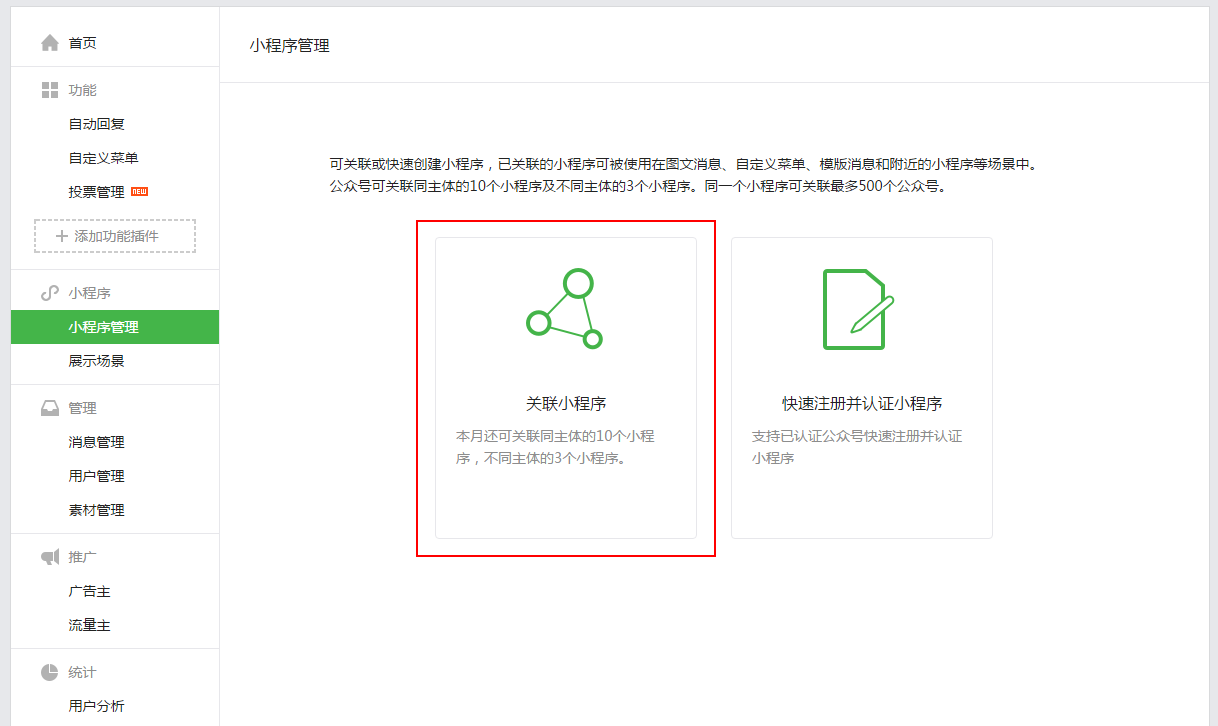Navigate to 消息管理
The image size is (1218, 726).
click(x=96, y=442)
